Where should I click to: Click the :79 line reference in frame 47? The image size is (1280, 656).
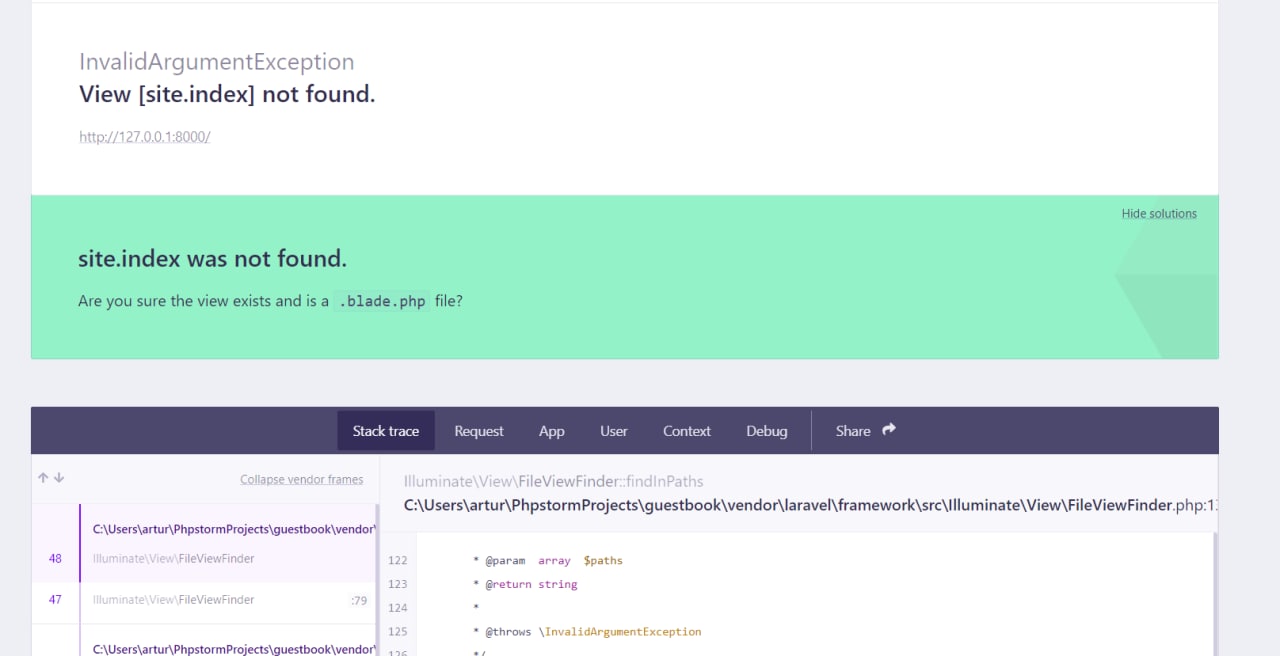pos(359,601)
